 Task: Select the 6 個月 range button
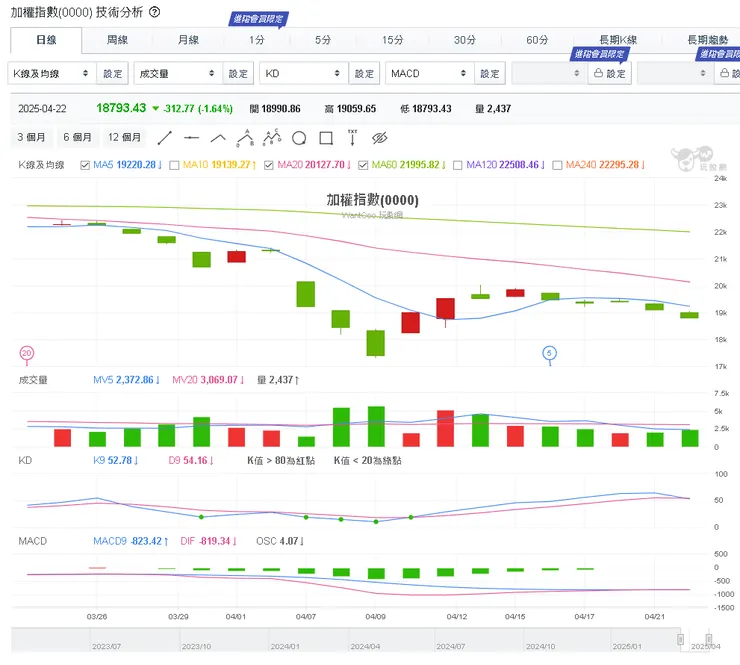click(77, 137)
